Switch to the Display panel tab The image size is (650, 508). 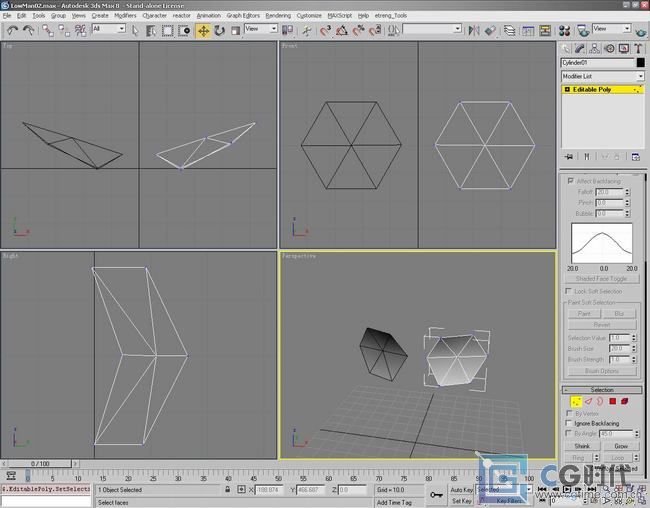point(623,49)
